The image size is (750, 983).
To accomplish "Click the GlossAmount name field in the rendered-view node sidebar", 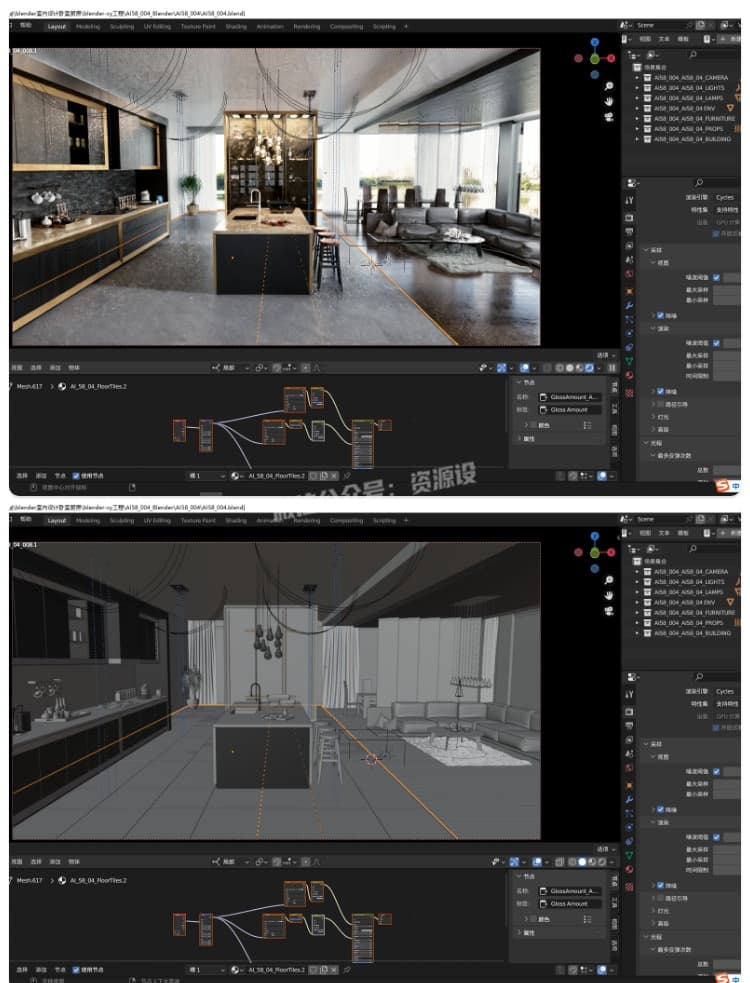I will [x=569, y=397].
